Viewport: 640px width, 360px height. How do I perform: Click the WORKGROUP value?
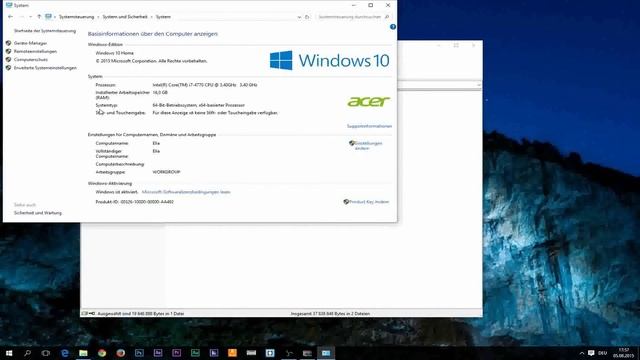166,172
